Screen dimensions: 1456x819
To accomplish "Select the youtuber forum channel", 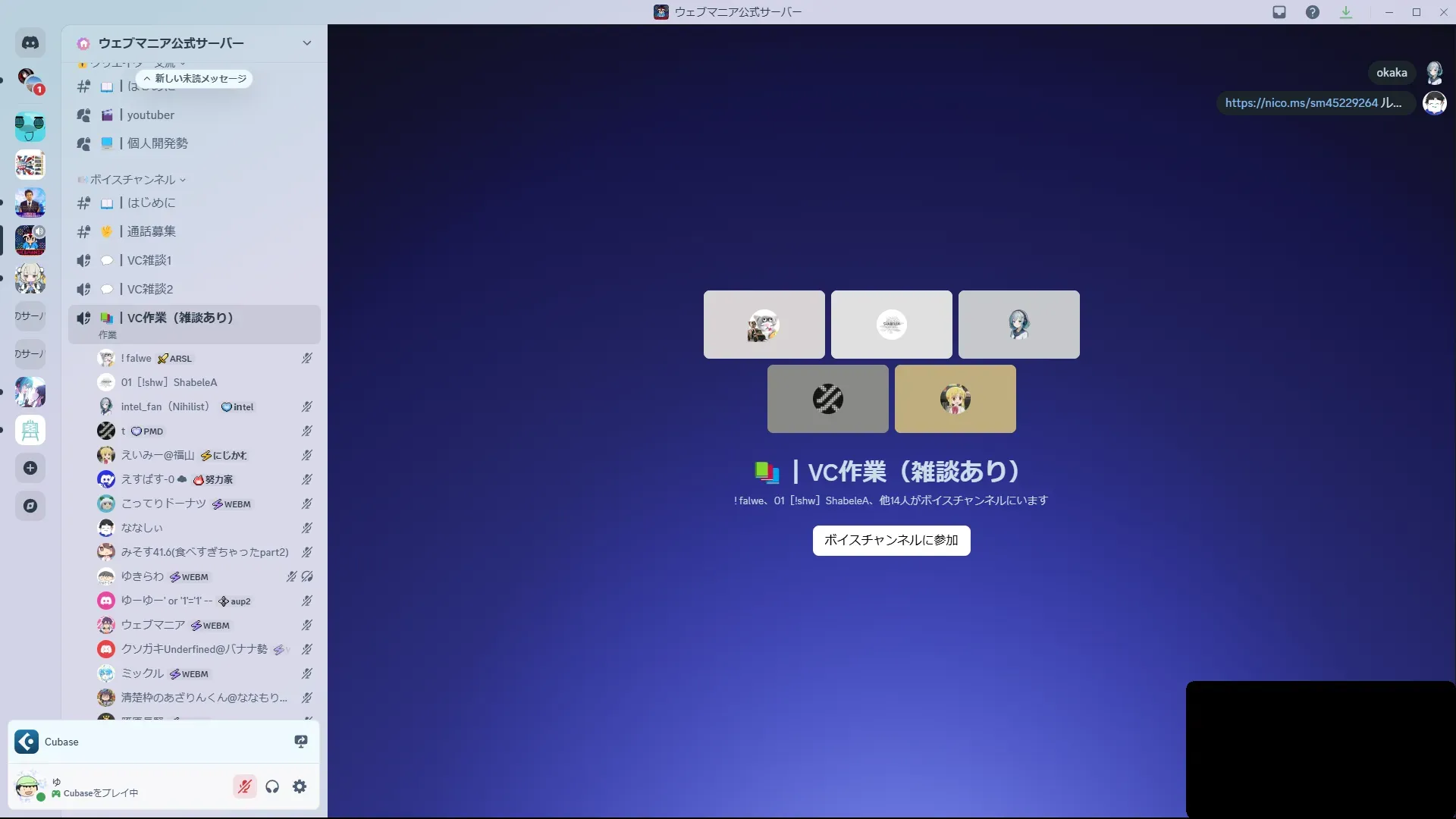I will (x=151, y=115).
